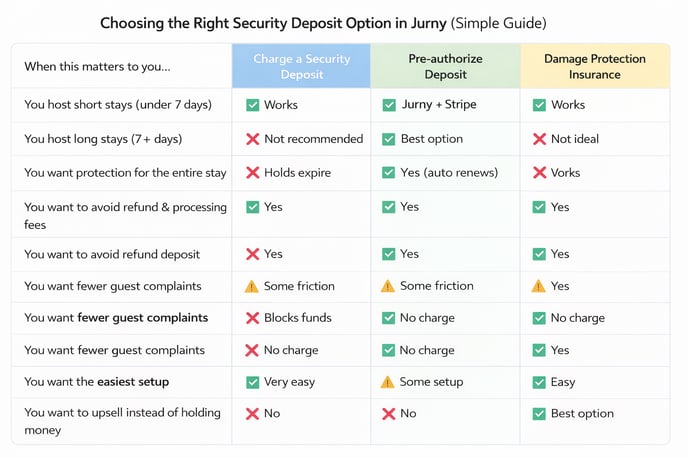Screen dimensions: 688x458
Task: Click the 'You want the easiest setup' row label
Action: pyautogui.click(x=96, y=382)
